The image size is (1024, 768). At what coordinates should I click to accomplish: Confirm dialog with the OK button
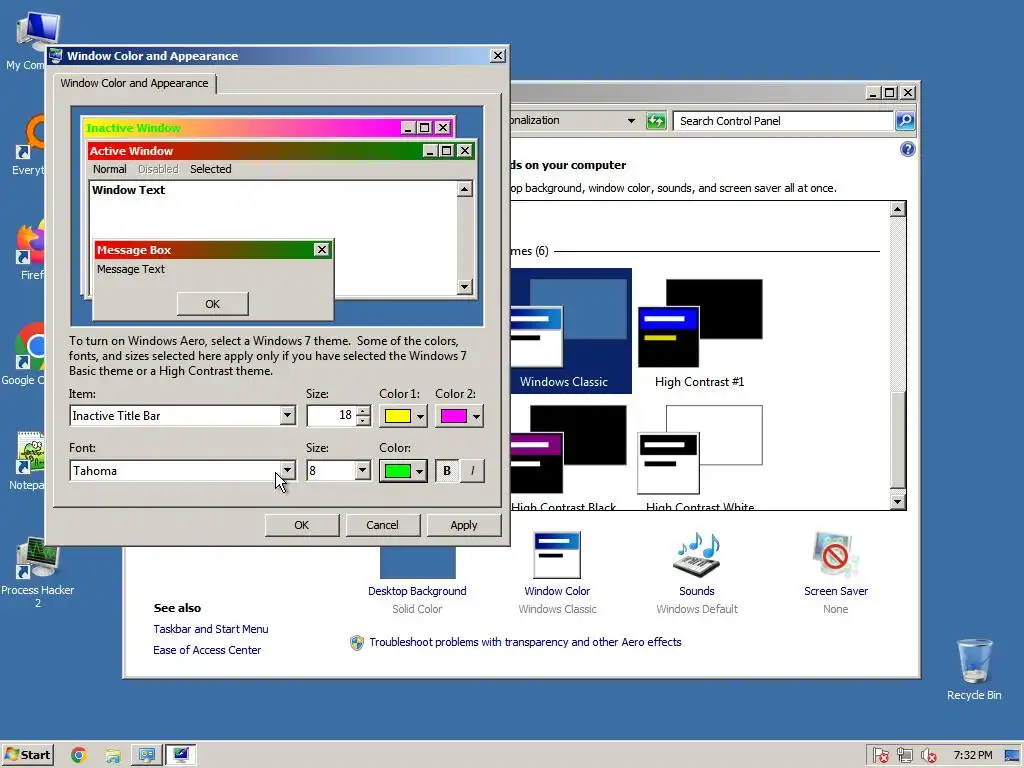click(x=302, y=525)
